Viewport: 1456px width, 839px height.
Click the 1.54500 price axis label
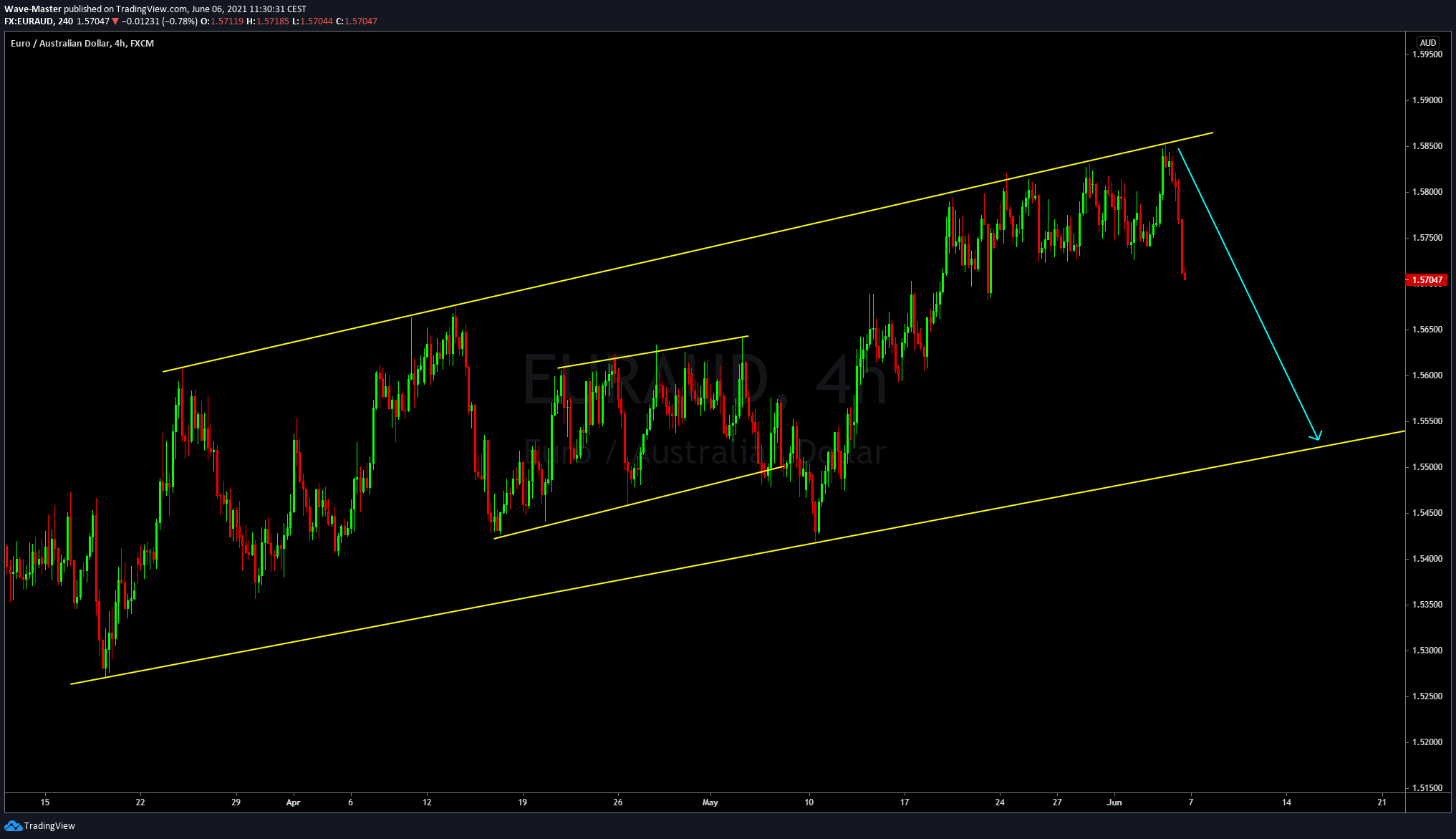pos(1427,513)
